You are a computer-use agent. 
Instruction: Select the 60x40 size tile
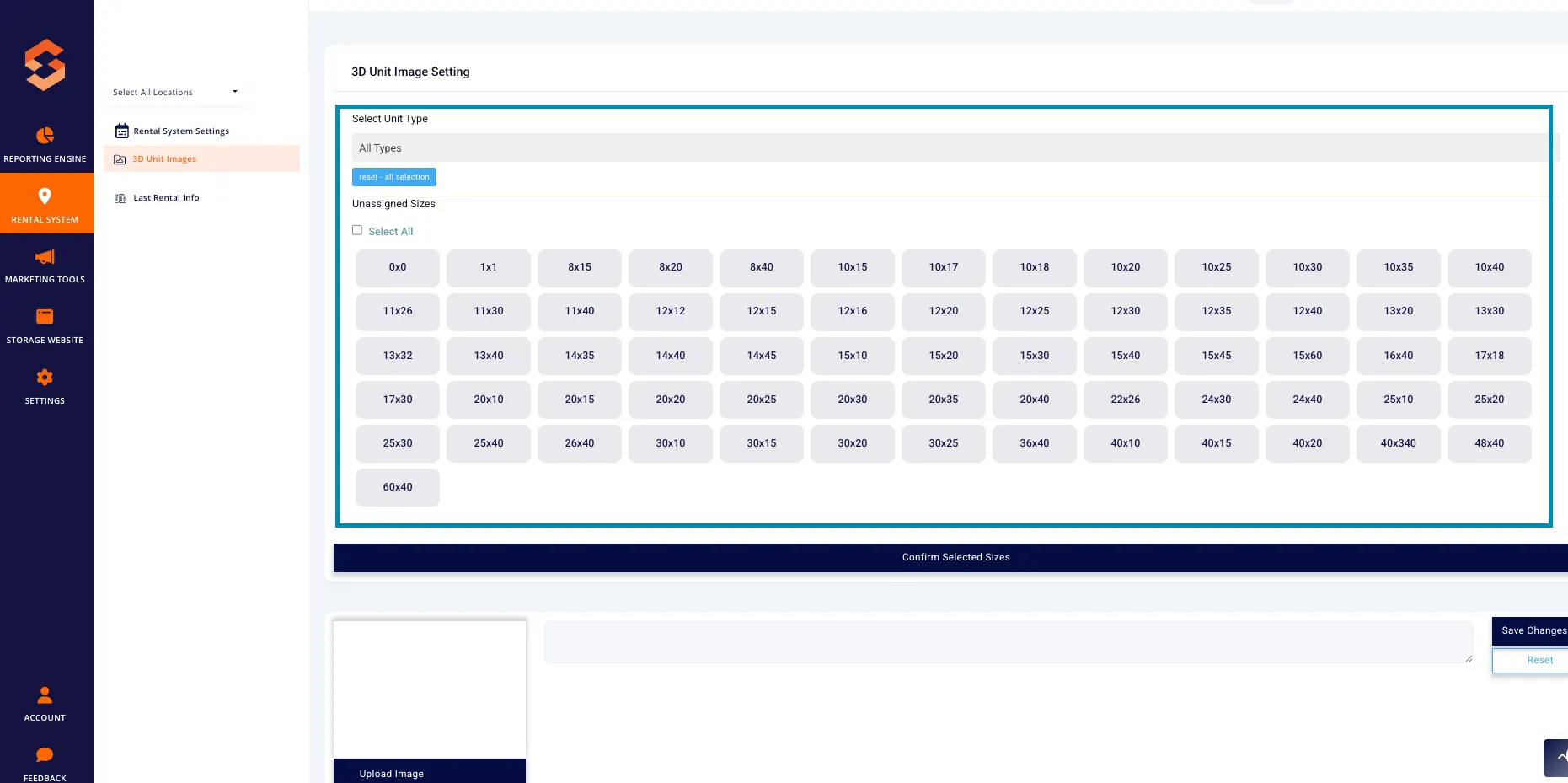click(398, 487)
